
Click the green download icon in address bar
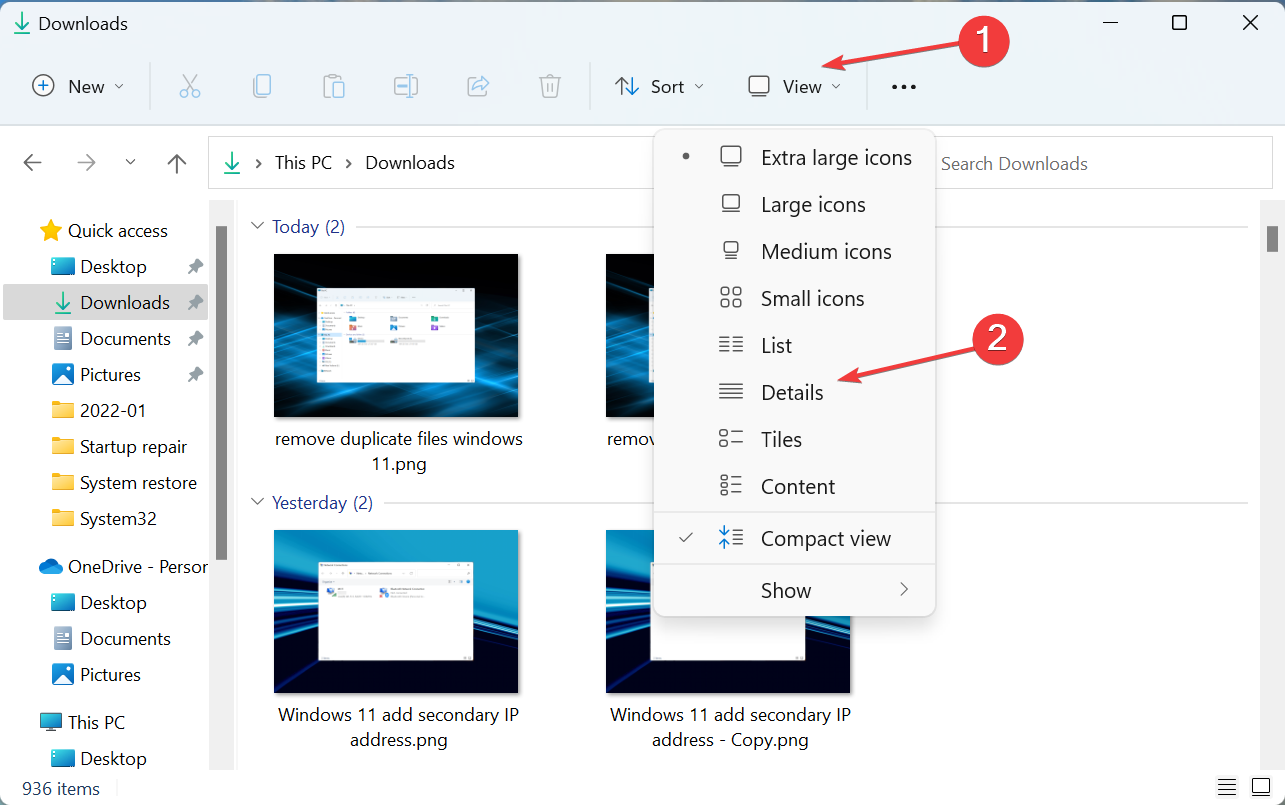tap(232, 163)
